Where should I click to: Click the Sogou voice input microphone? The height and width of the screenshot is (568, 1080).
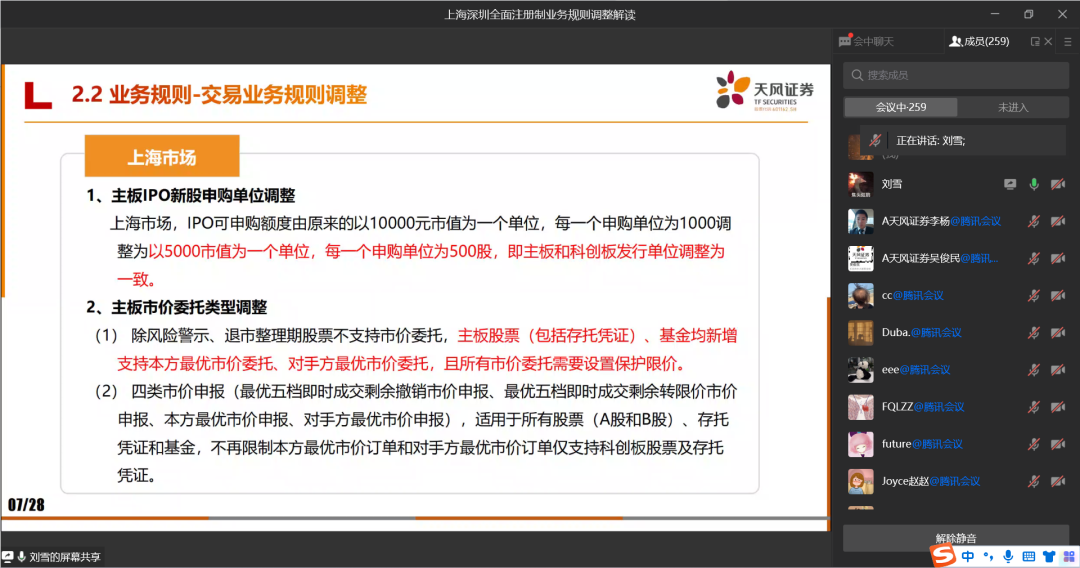click(x=1008, y=556)
